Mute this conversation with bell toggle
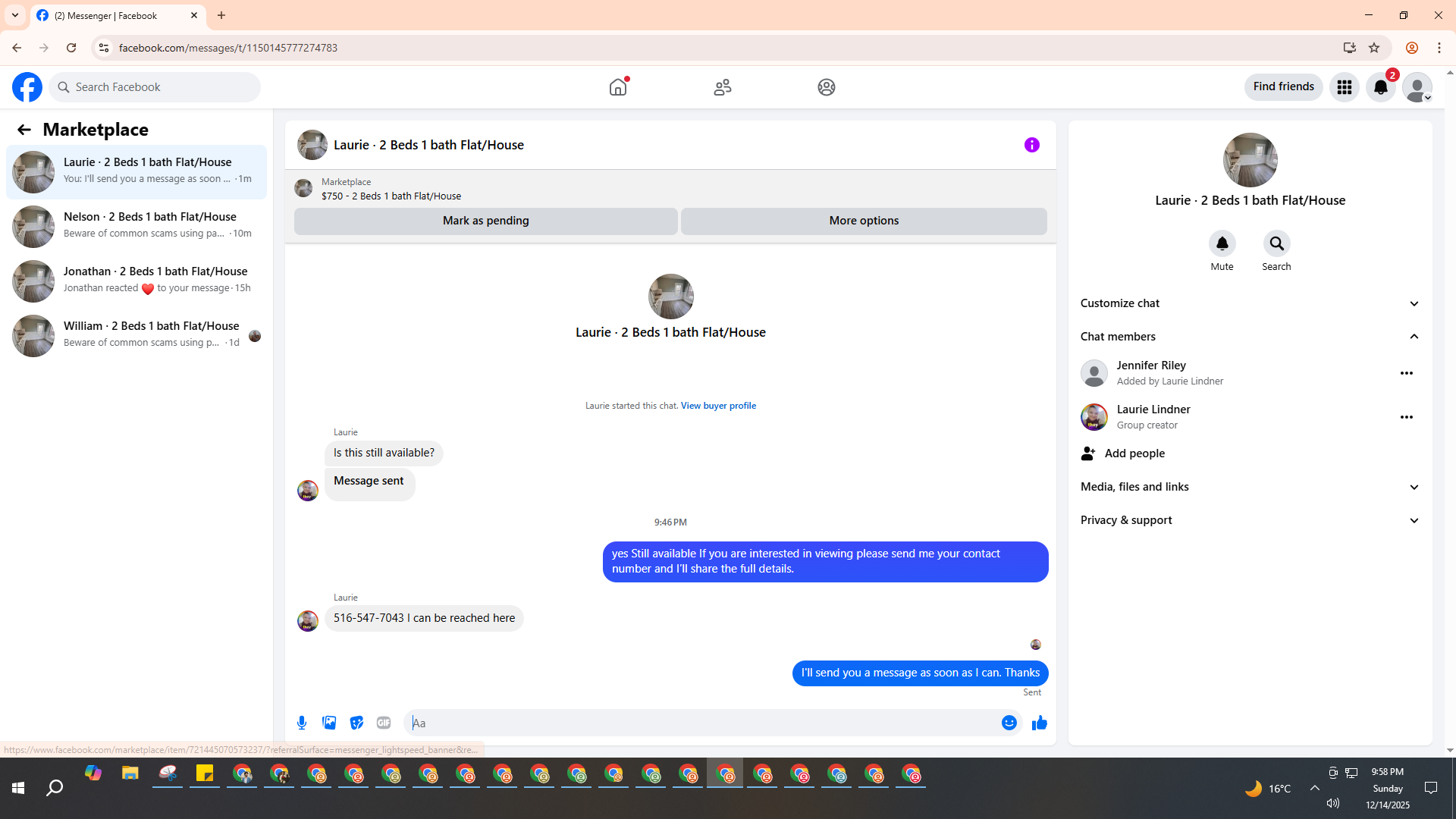Viewport: 1456px width, 819px height. (x=1222, y=244)
